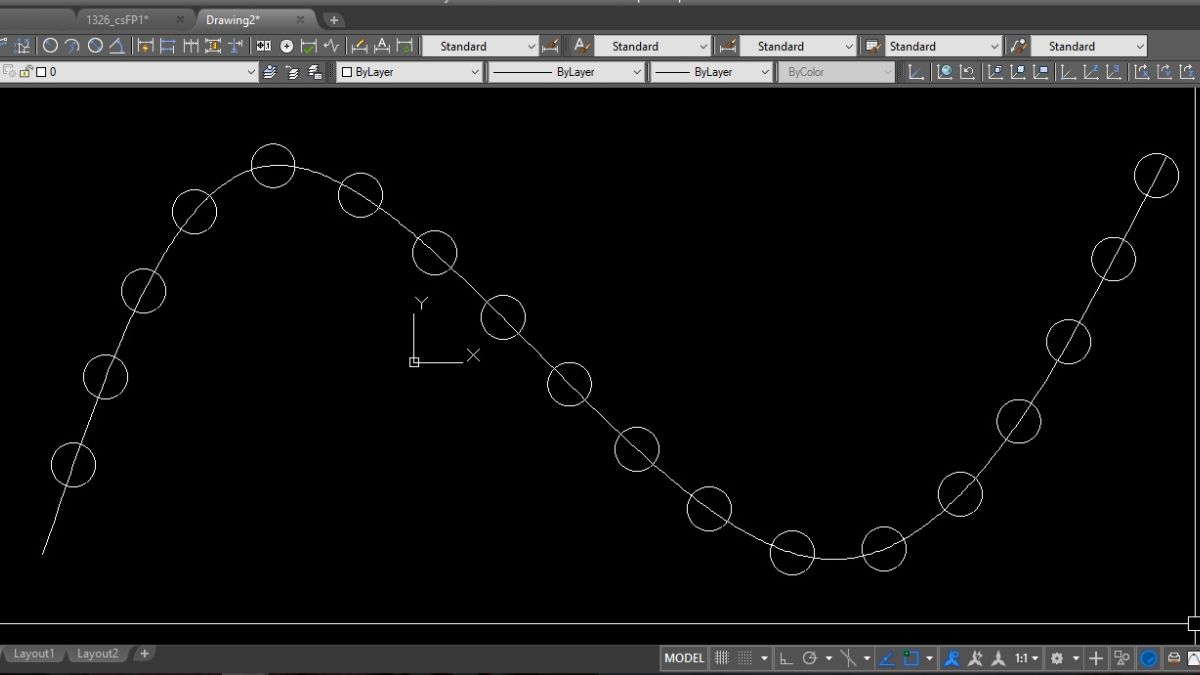Toggle annotation object visibility
The height and width of the screenshot is (675, 1200).
coord(952,658)
